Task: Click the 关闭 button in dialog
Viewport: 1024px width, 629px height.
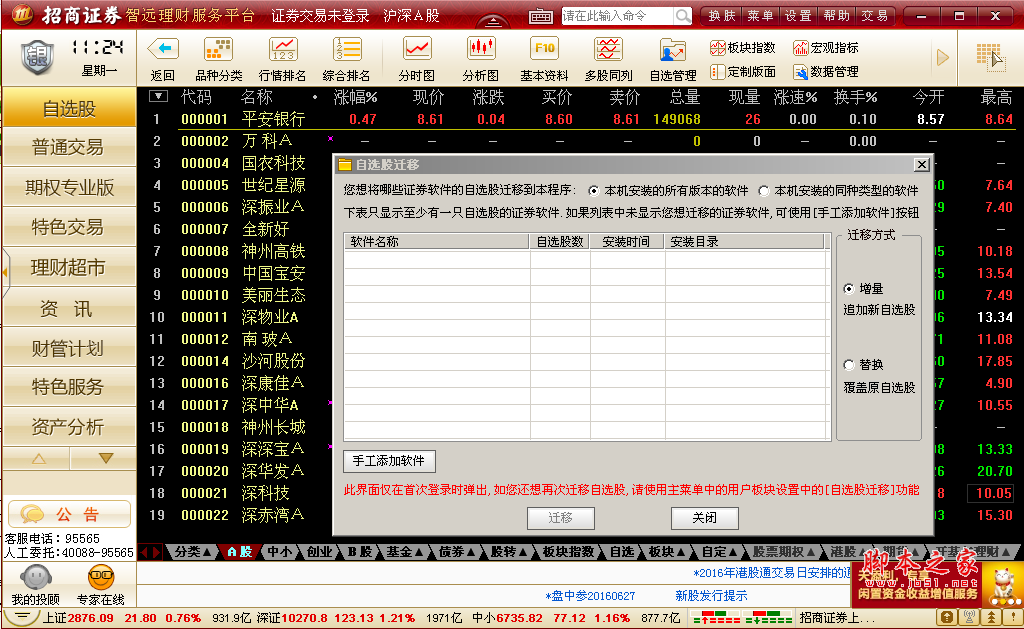Action: (x=705, y=518)
